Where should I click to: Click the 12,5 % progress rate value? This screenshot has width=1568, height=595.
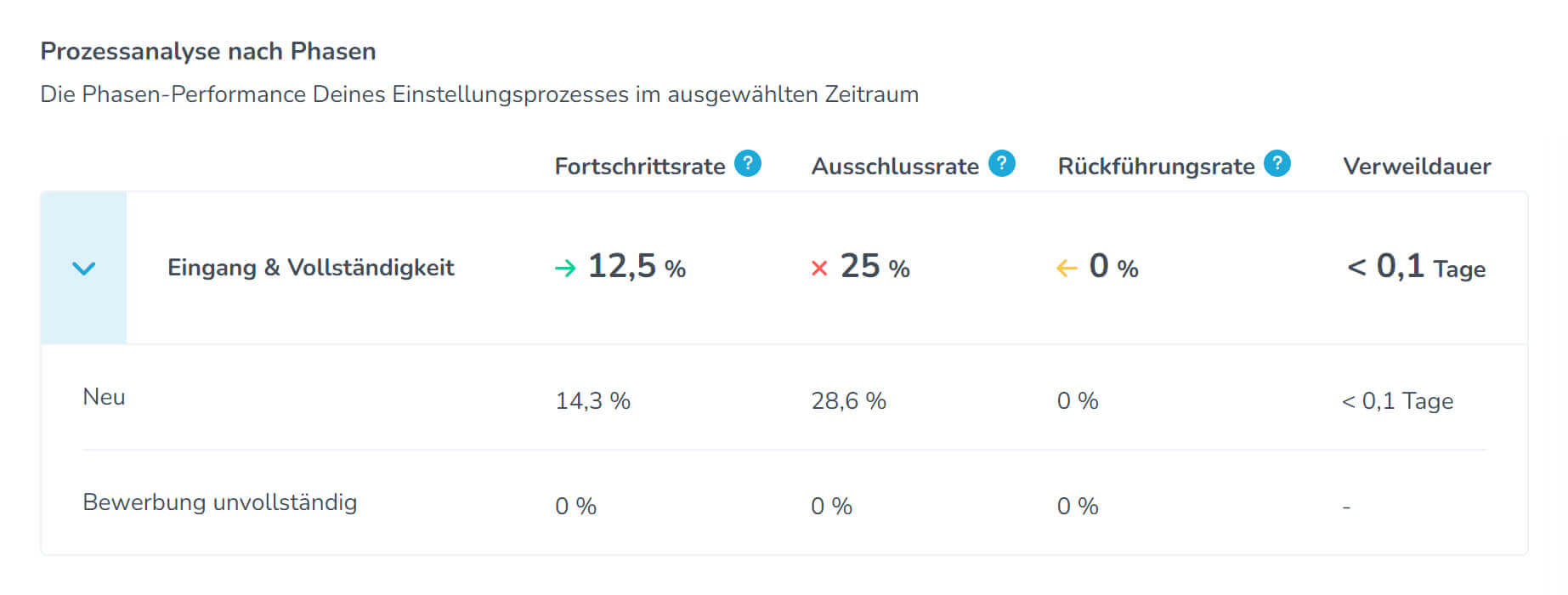[637, 267]
